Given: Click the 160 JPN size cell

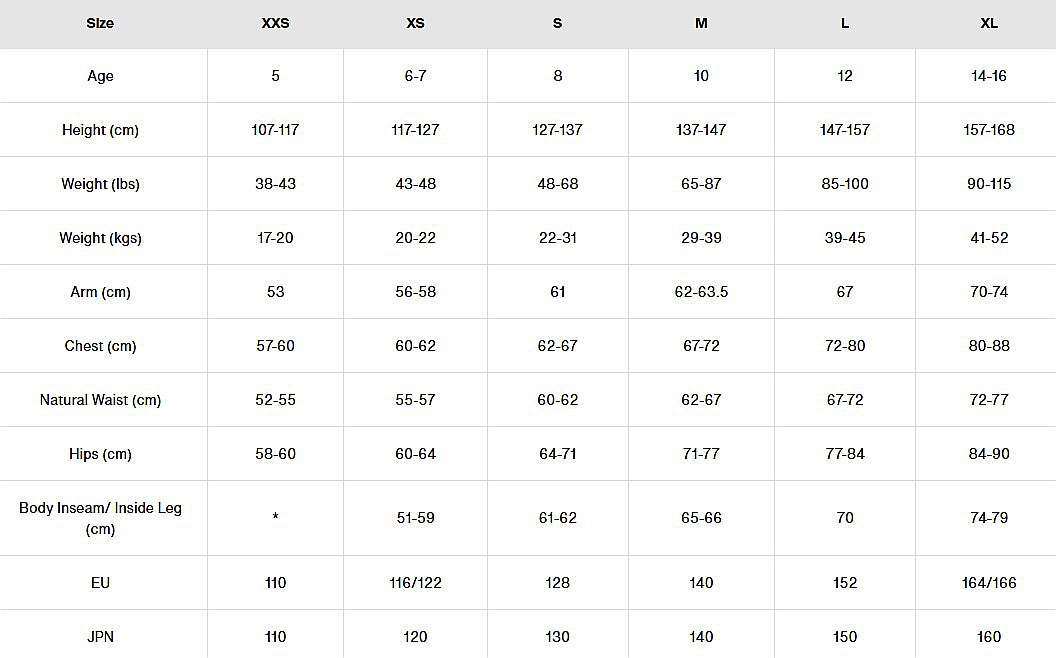Looking at the screenshot, I should point(988,637).
